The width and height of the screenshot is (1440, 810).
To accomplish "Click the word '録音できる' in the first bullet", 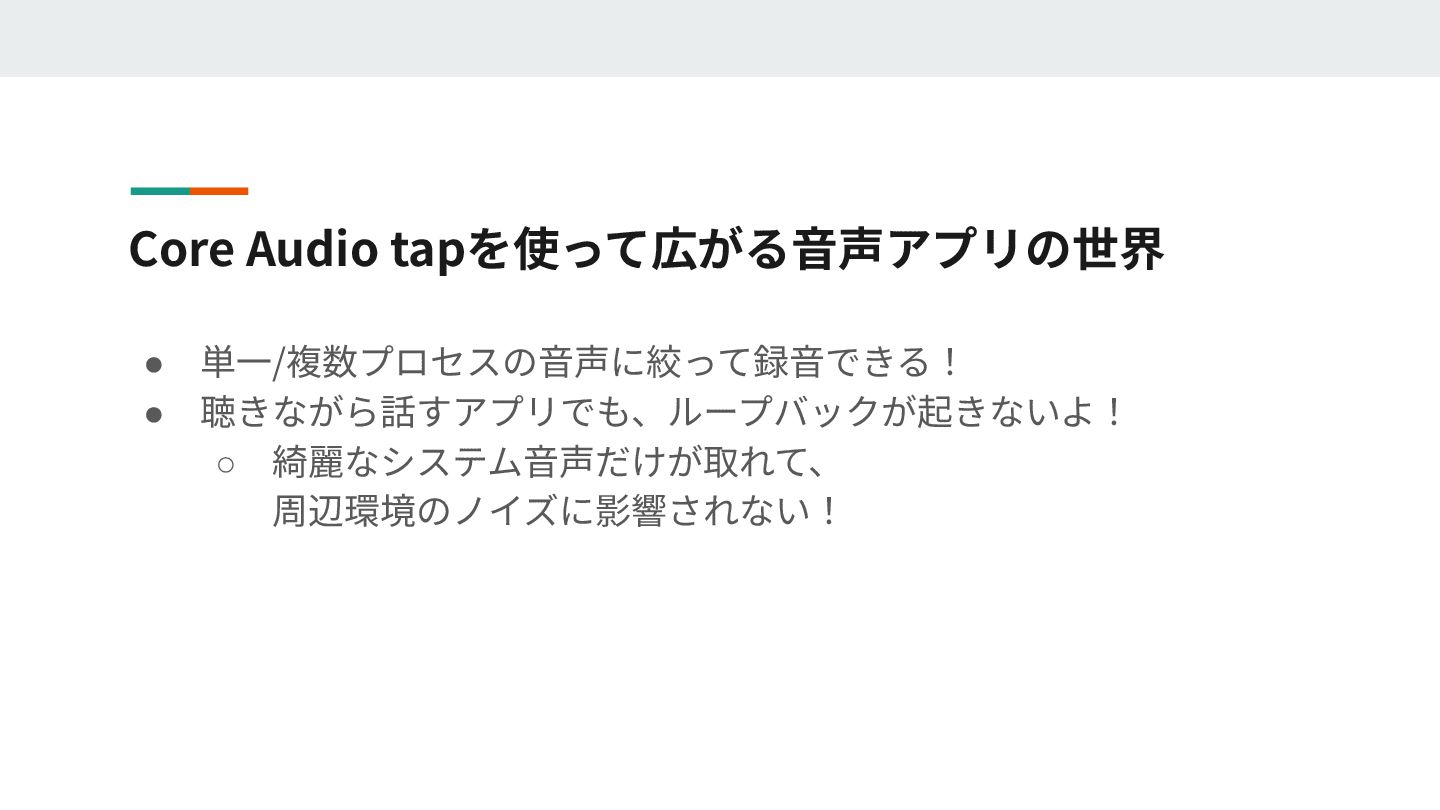I will pyautogui.click(x=841, y=362).
